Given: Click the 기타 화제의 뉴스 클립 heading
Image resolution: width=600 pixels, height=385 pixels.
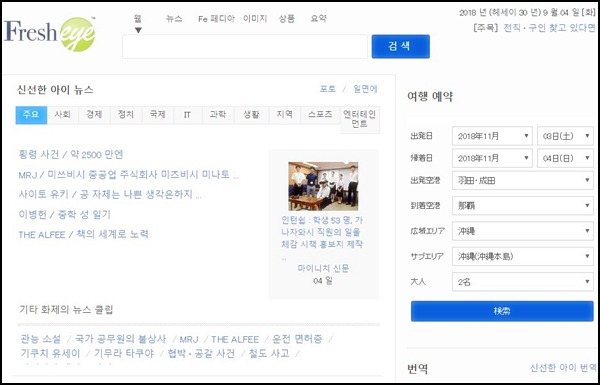Looking at the screenshot, I should point(66,310).
